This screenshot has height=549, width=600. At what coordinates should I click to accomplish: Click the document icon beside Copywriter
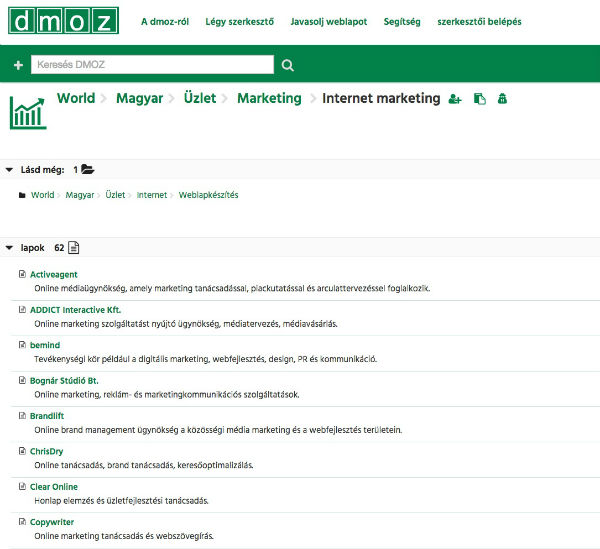coord(22,521)
